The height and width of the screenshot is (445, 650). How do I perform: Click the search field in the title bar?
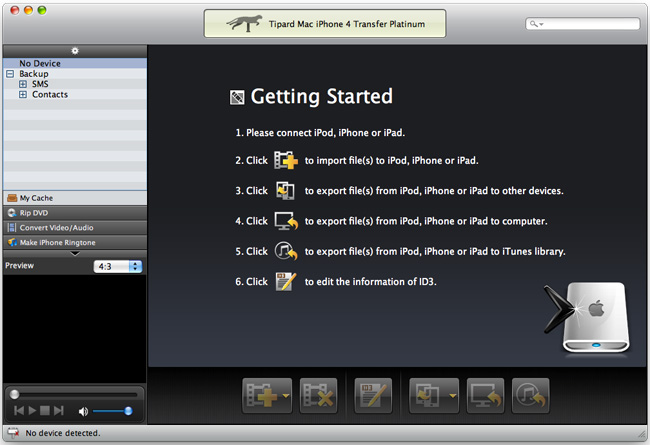click(582, 24)
